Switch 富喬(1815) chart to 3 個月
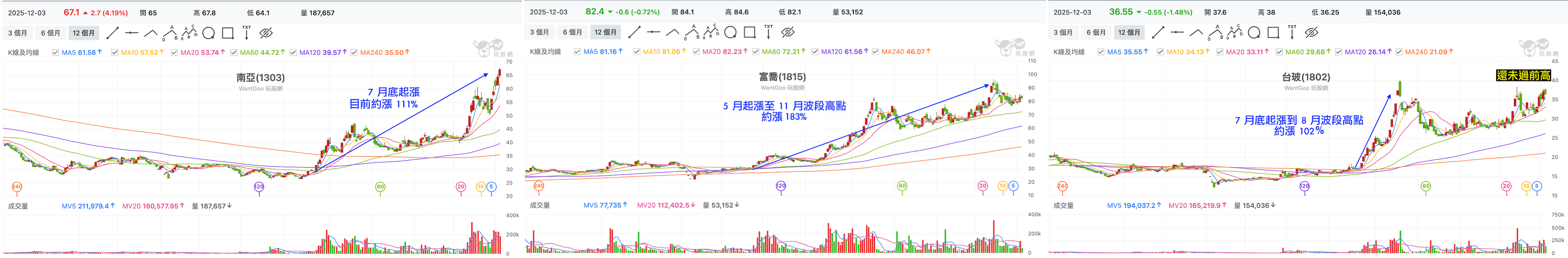Image resolution: width=1568 pixels, height=258 pixels. (x=539, y=32)
